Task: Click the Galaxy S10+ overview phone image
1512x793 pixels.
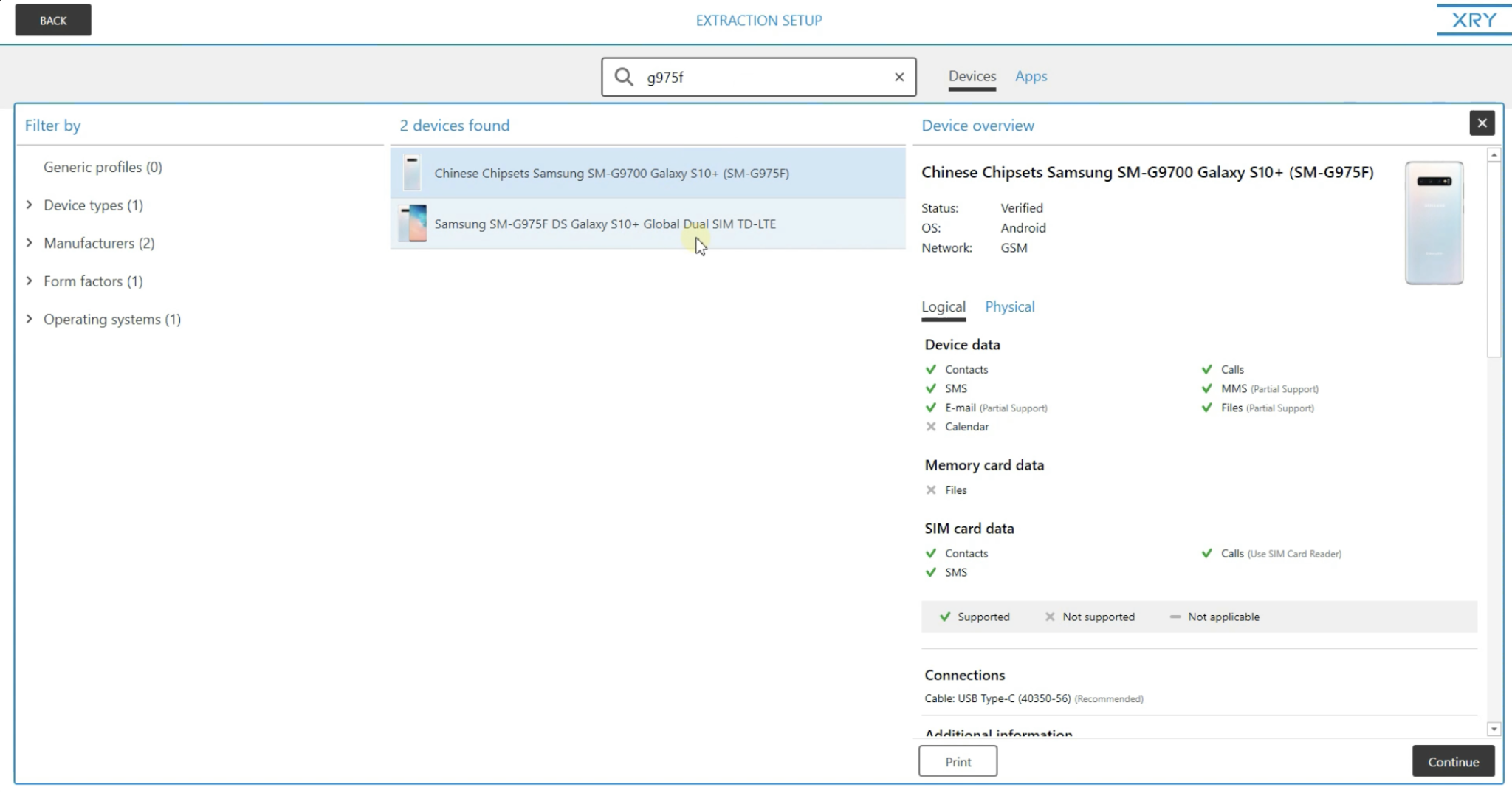Action: click(1433, 223)
